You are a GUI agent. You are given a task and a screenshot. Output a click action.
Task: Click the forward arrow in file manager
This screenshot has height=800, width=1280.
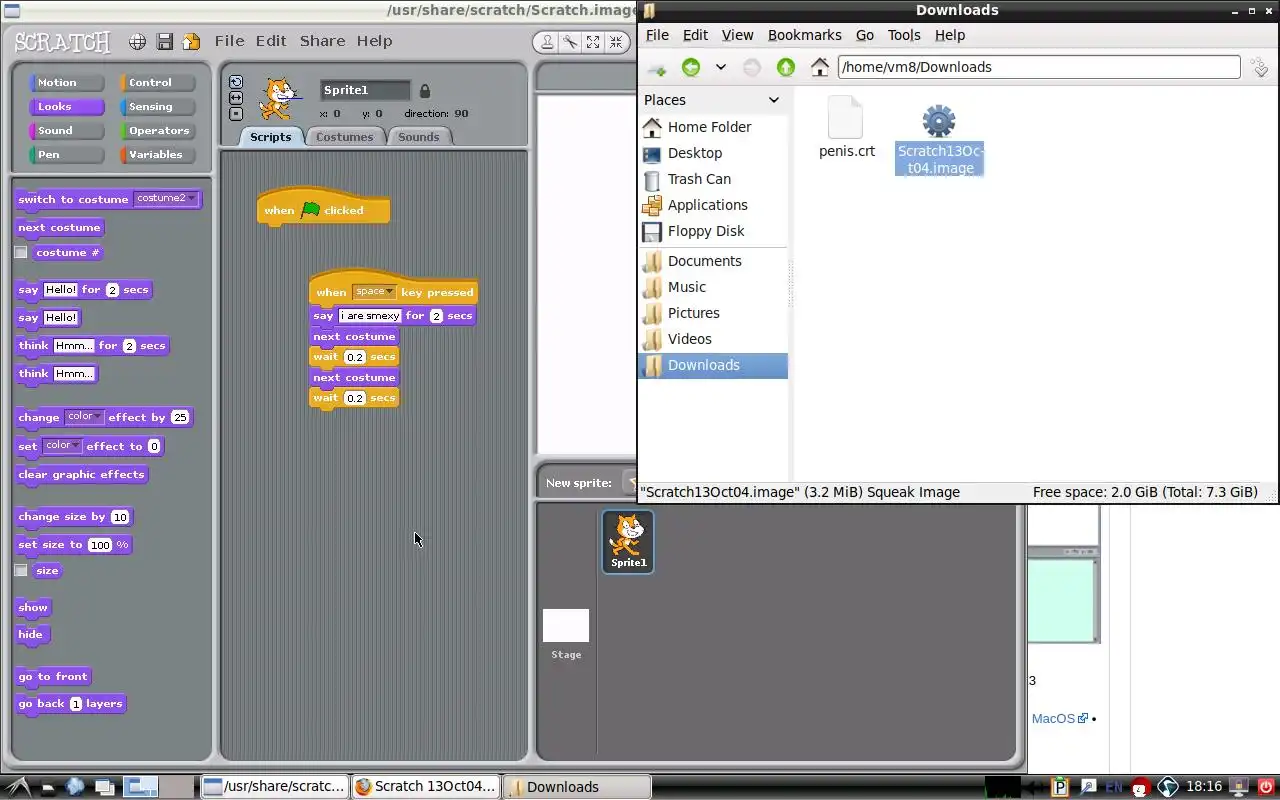tap(752, 67)
